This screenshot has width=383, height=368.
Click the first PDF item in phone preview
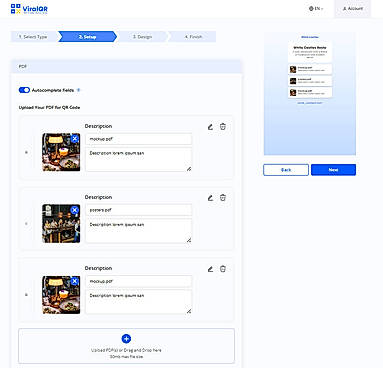tap(310, 69)
